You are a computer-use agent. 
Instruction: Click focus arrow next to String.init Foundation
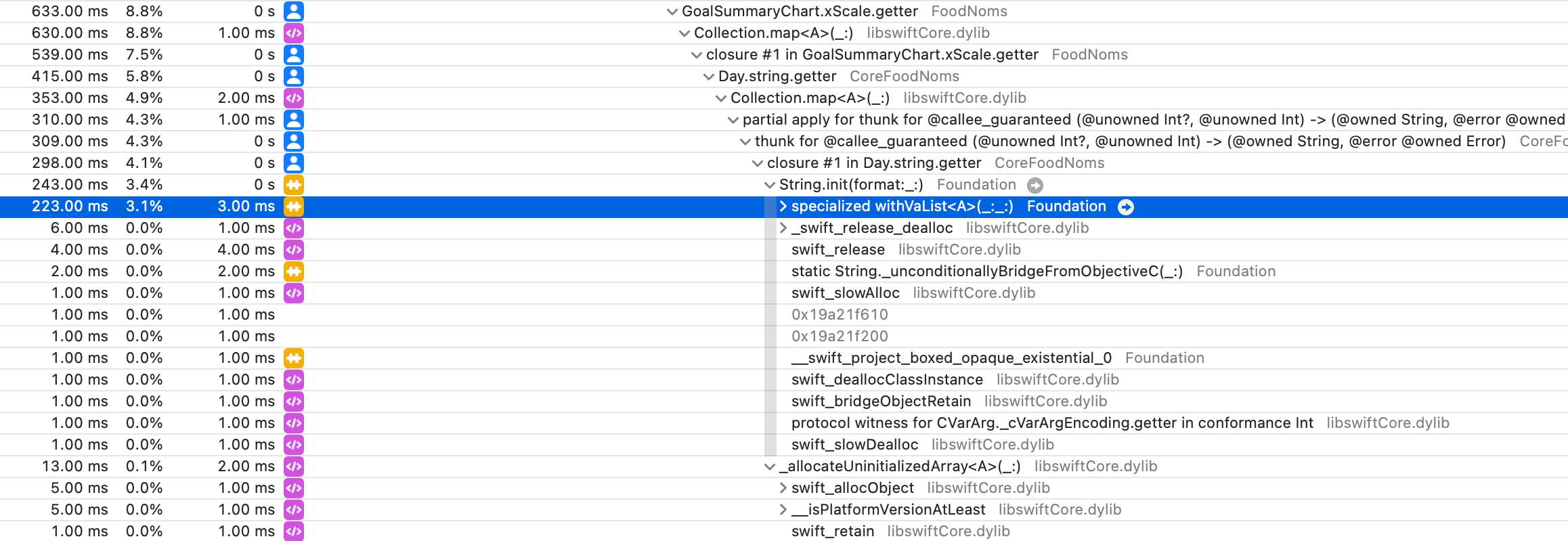[x=1035, y=186]
